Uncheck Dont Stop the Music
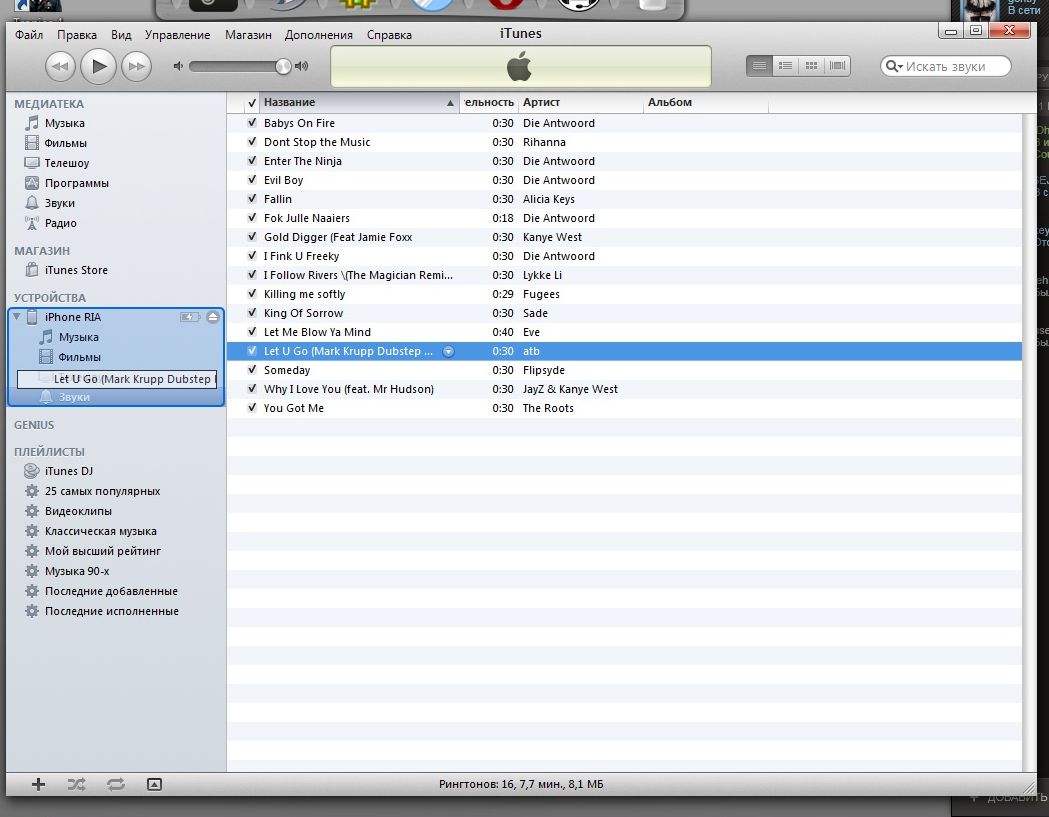The height and width of the screenshot is (817, 1049). (252, 141)
